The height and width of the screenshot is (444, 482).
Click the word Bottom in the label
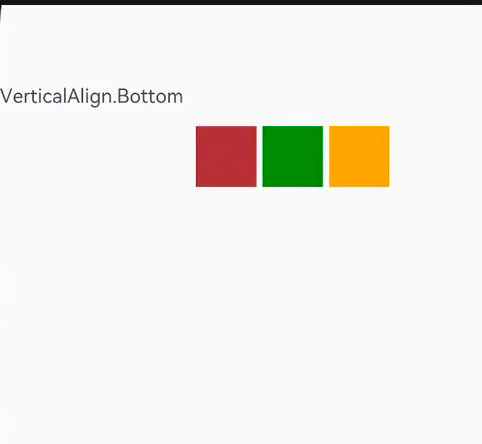(150, 96)
